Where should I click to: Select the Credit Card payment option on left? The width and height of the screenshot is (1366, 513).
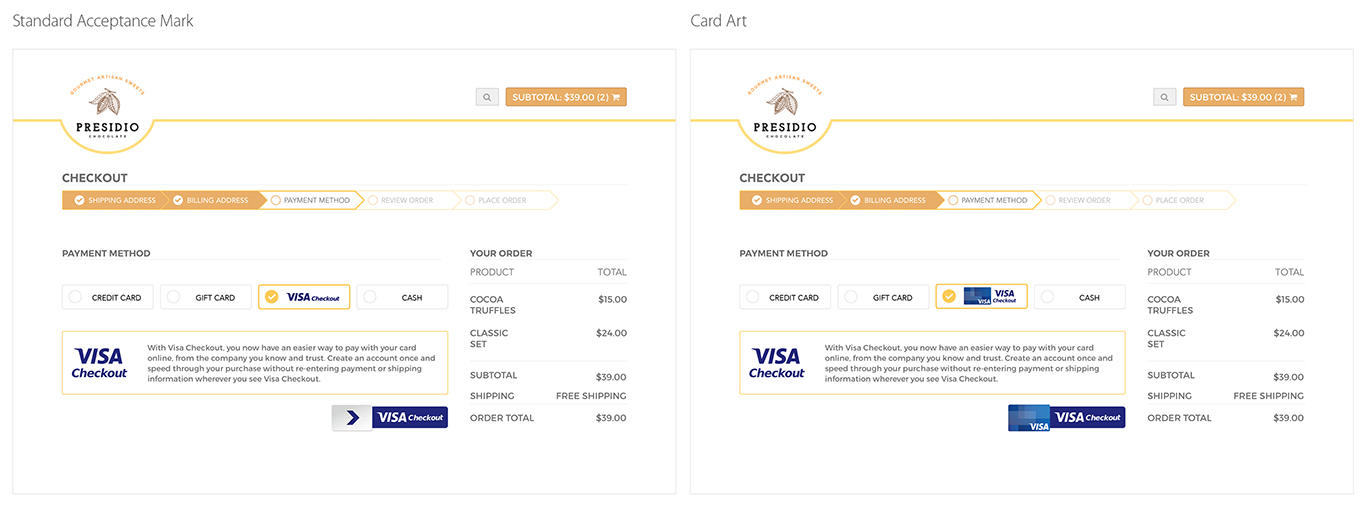pyautogui.click(x=107, y=297)
